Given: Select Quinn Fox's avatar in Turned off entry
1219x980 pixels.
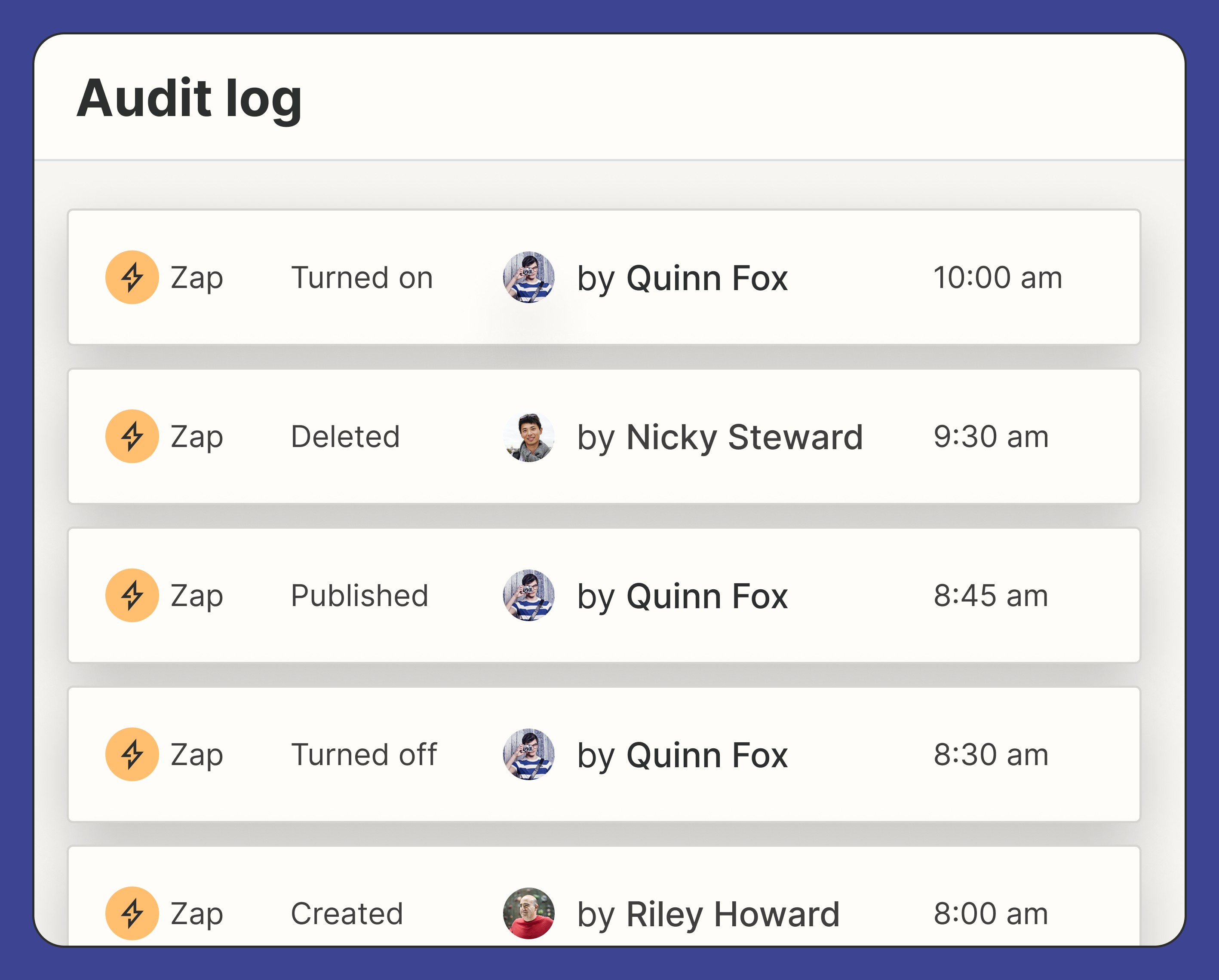Looking at the screenshot, I should [x=528, y=754].
